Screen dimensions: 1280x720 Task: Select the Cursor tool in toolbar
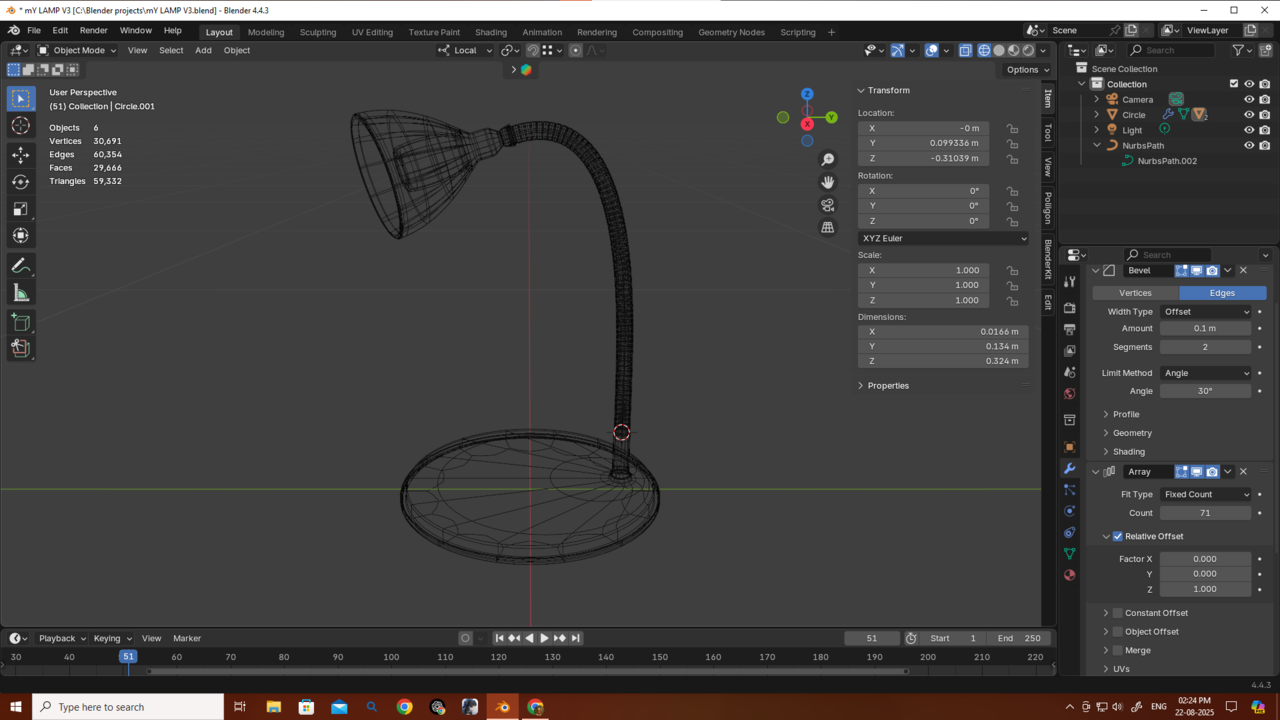coord(21,126)
